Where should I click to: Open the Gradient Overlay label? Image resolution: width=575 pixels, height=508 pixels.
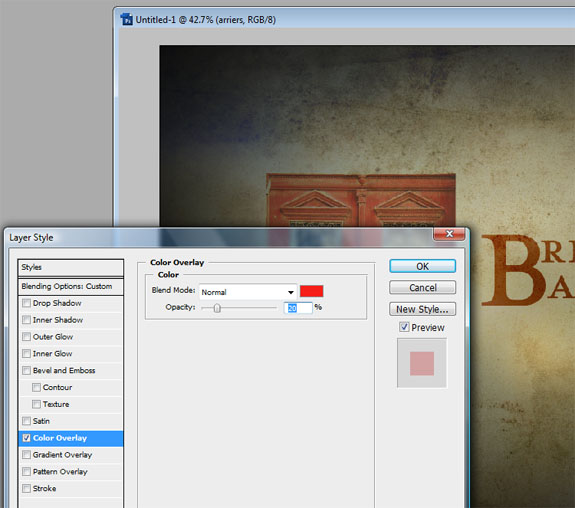point(62,455)
